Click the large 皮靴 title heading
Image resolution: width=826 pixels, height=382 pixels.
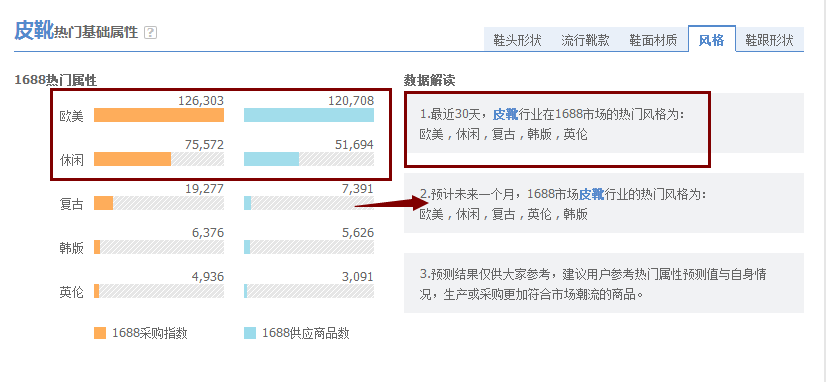[34, 31]
